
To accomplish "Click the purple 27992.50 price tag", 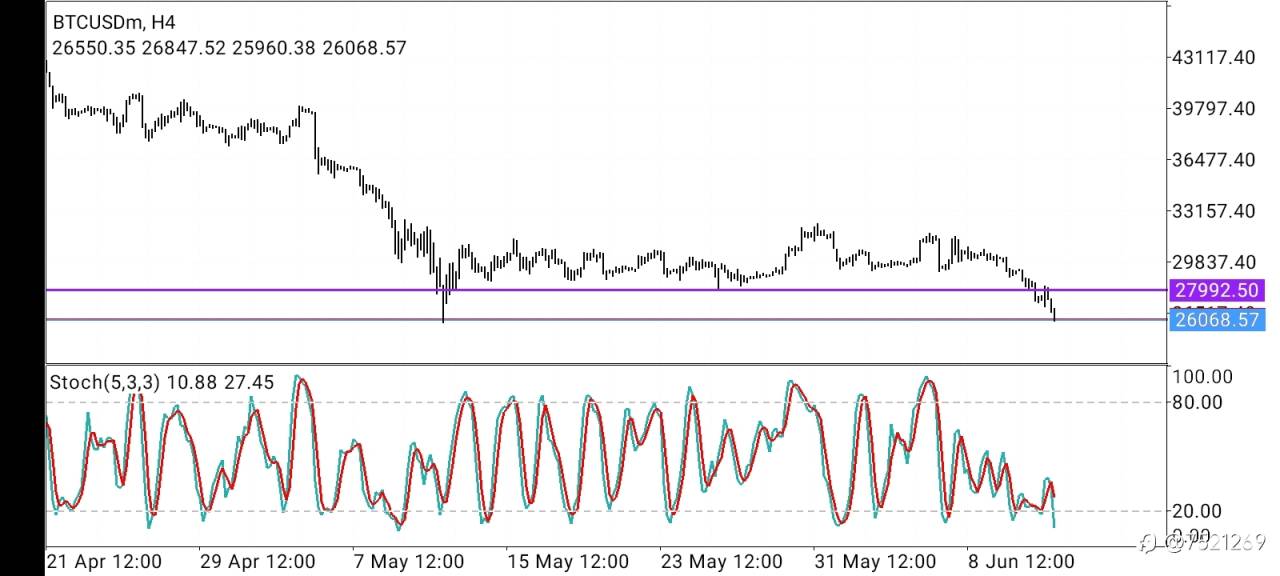I will pyautogui.click(x=1216, y=290).
